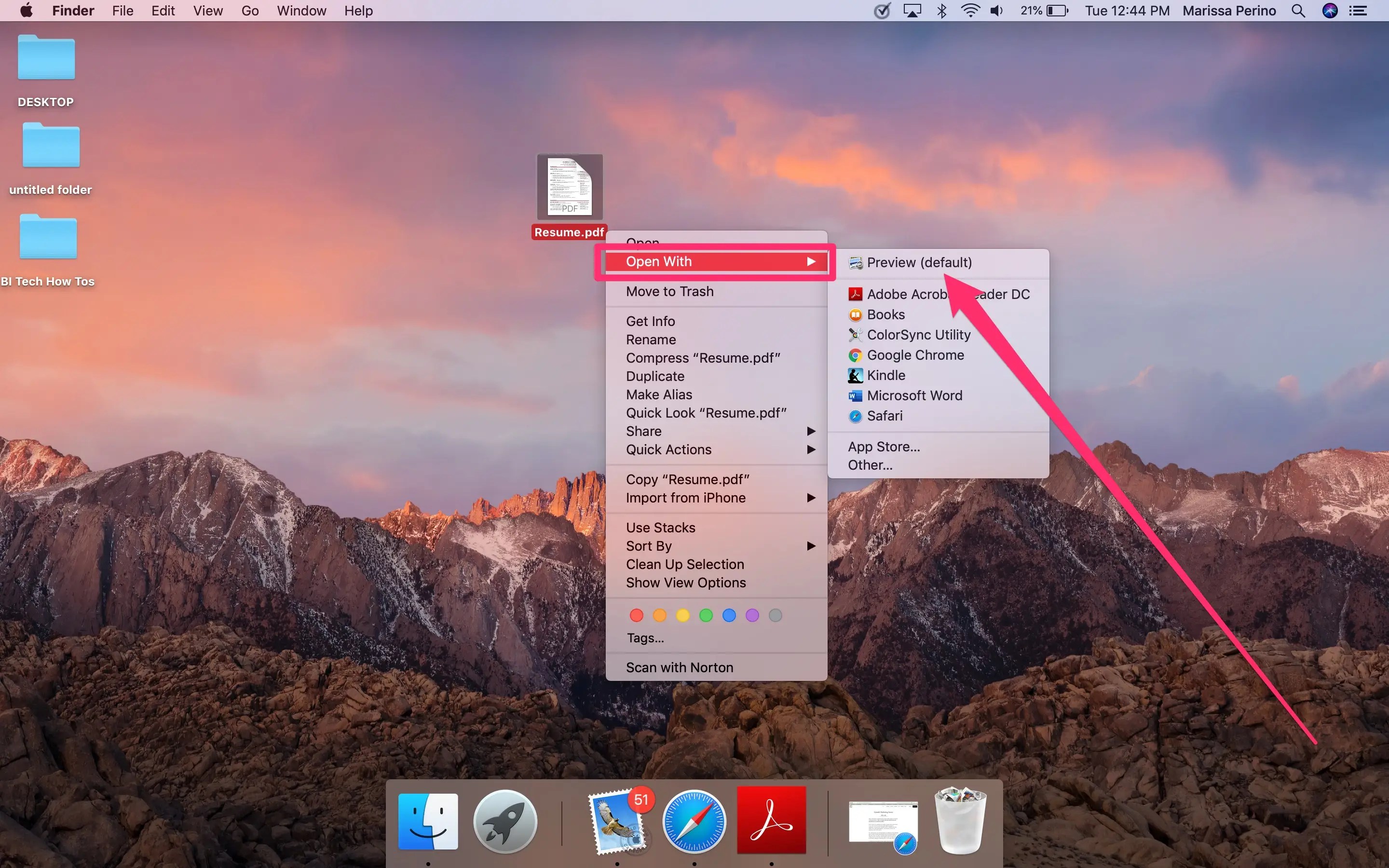Open Mail app with 51 badge
Image resolution: width=1389 pixels, height=868 pixels.
click(619, 822)
